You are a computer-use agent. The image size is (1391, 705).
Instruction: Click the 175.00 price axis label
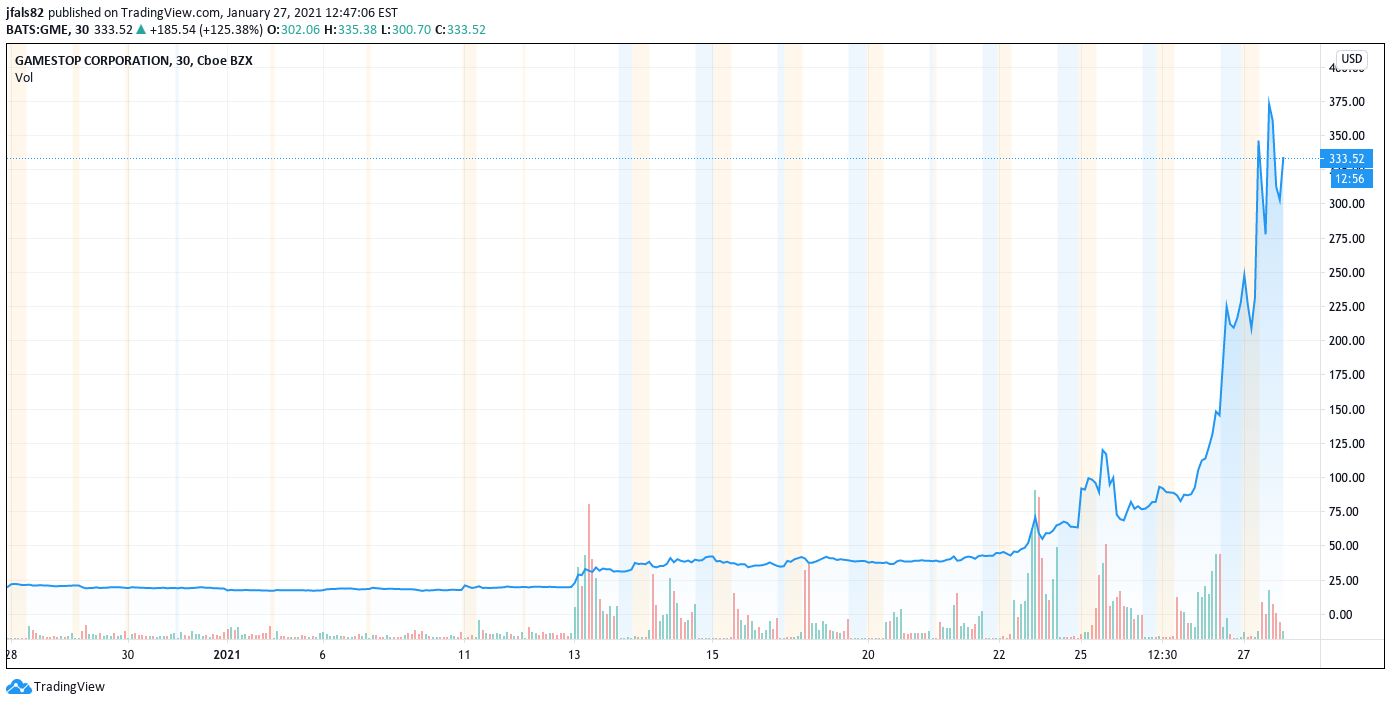[x=1346, y=375]
